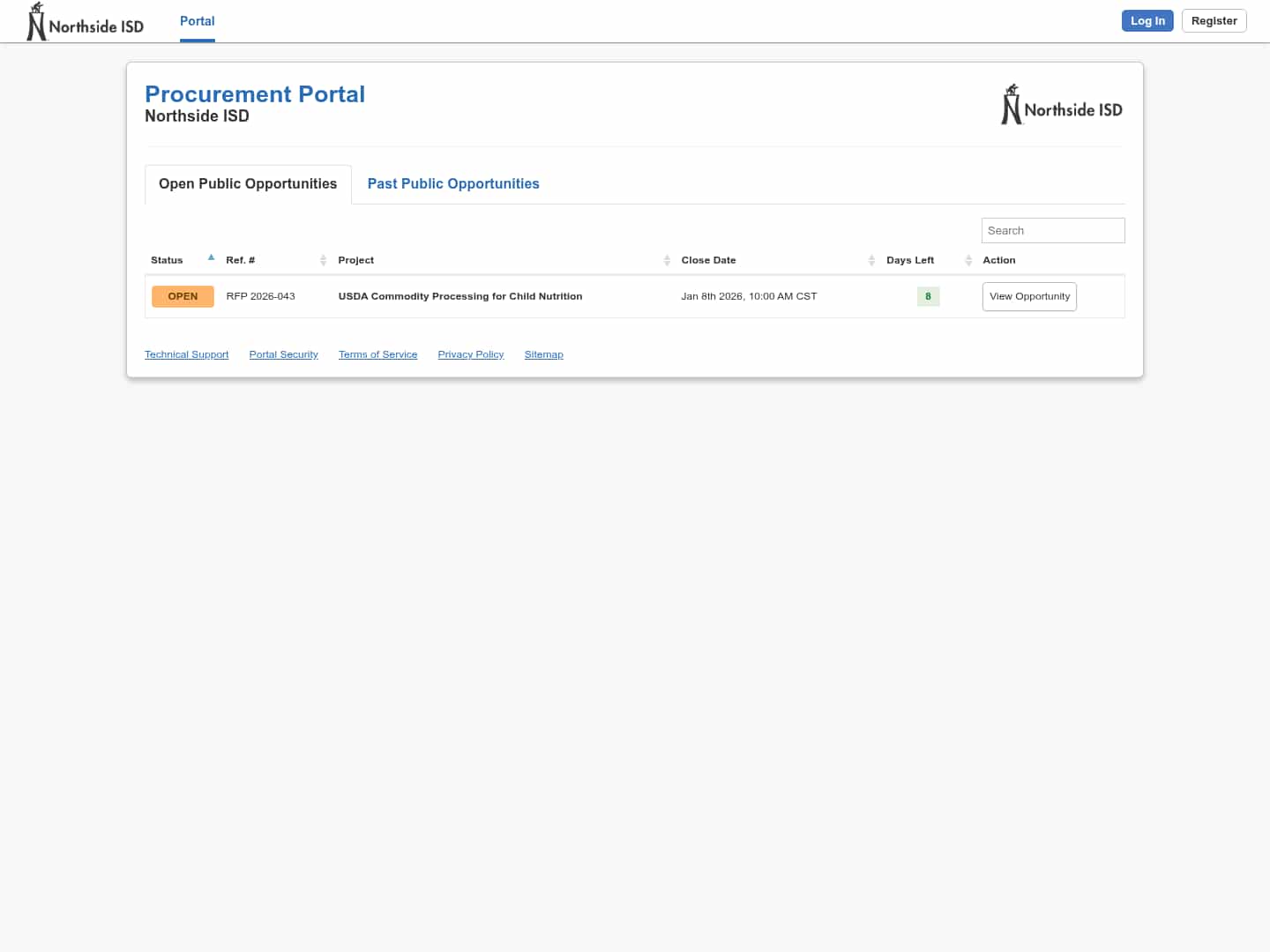Click the Northside ISD logo inside the portal card

coord(1062,103)
